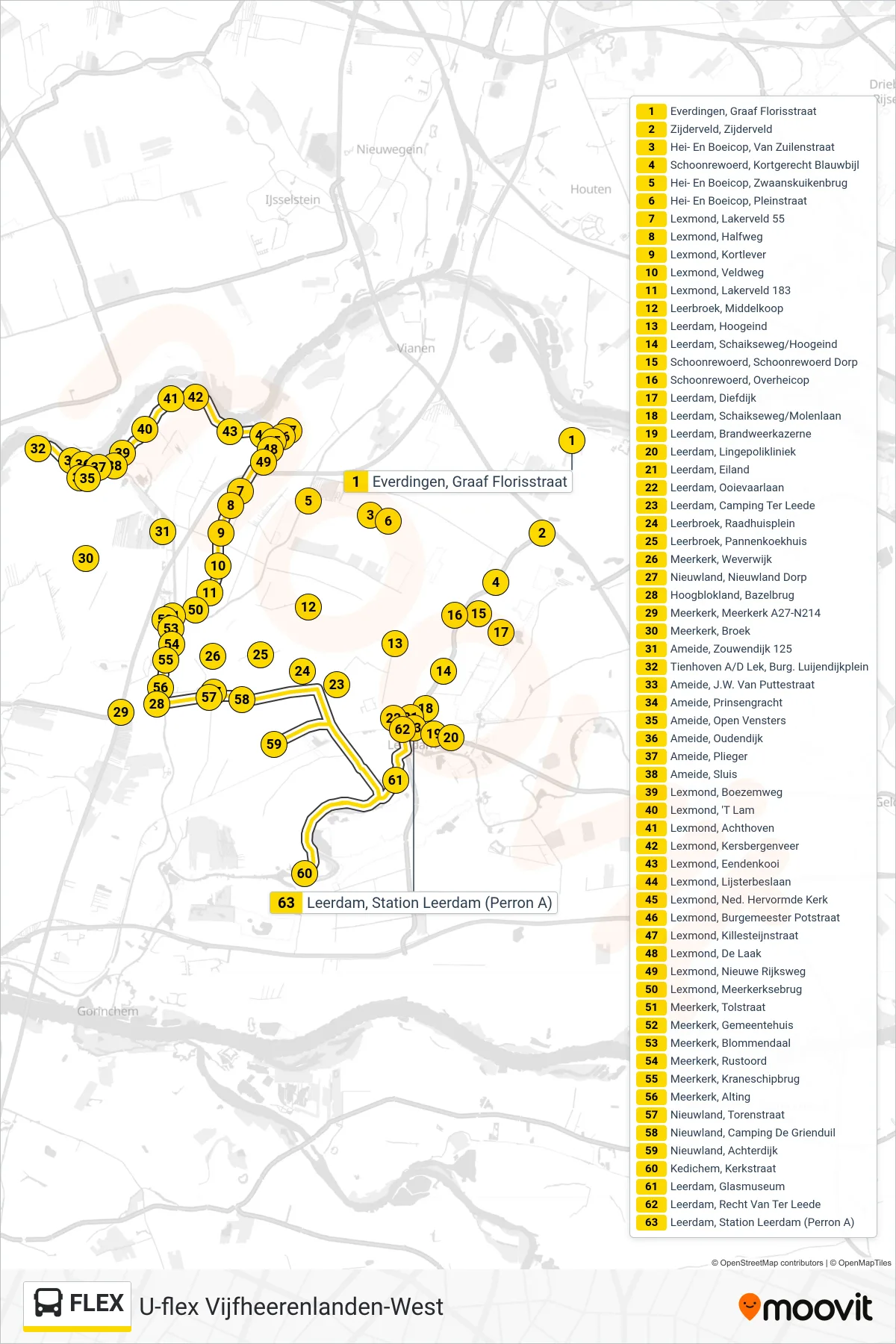Image resolution: width=896 pixels, height=1344 pixels.
Task: Click map stop marker 59
Action: [274, 744]
